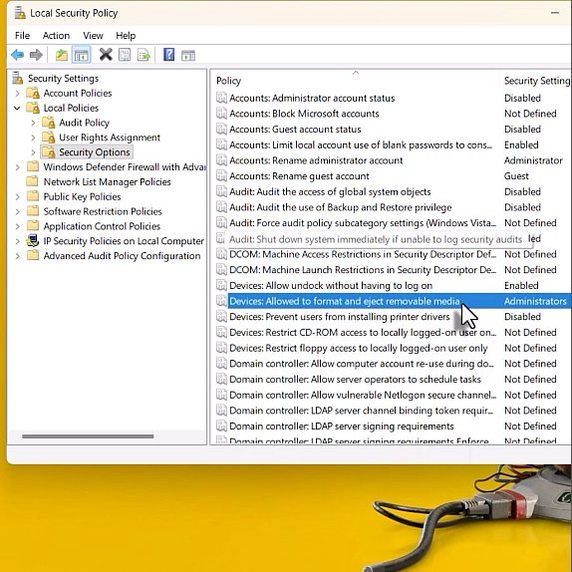The height and width of the screenshot is (572, 572).
Task: Click icon beside Accounts: Rename guest account
Action: coord(221,176)
